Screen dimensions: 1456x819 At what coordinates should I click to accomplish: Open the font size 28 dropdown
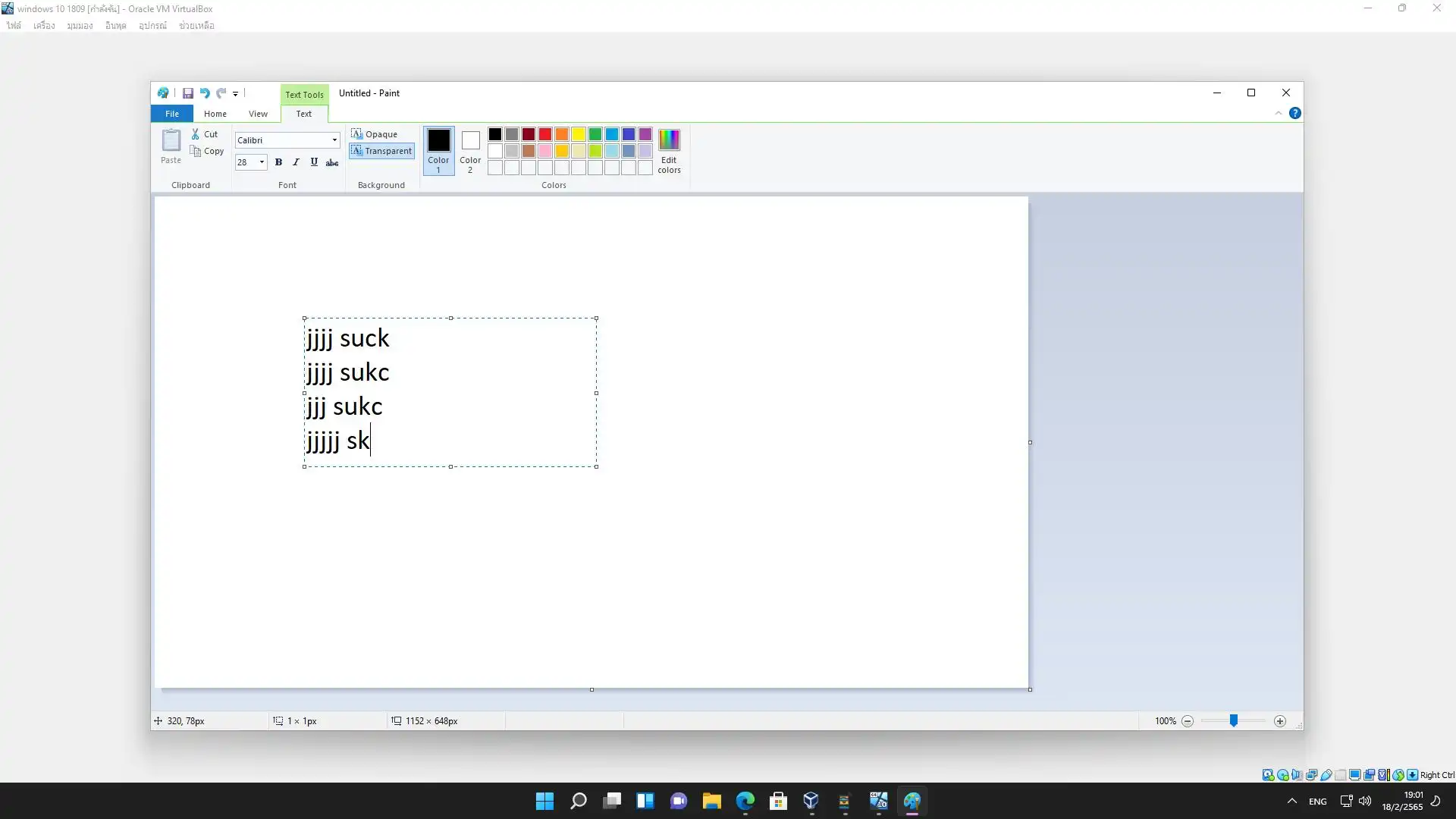point(262,162)
